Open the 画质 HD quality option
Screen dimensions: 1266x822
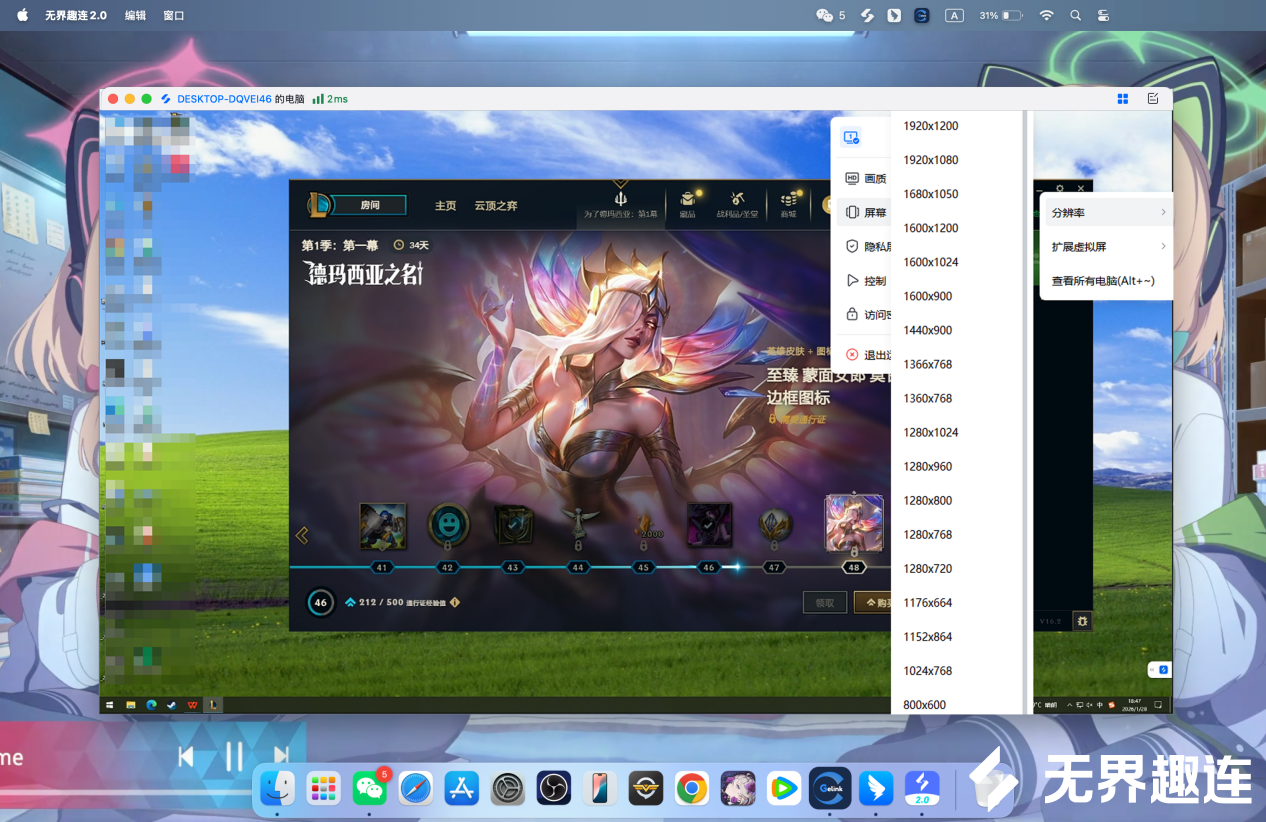866,178
